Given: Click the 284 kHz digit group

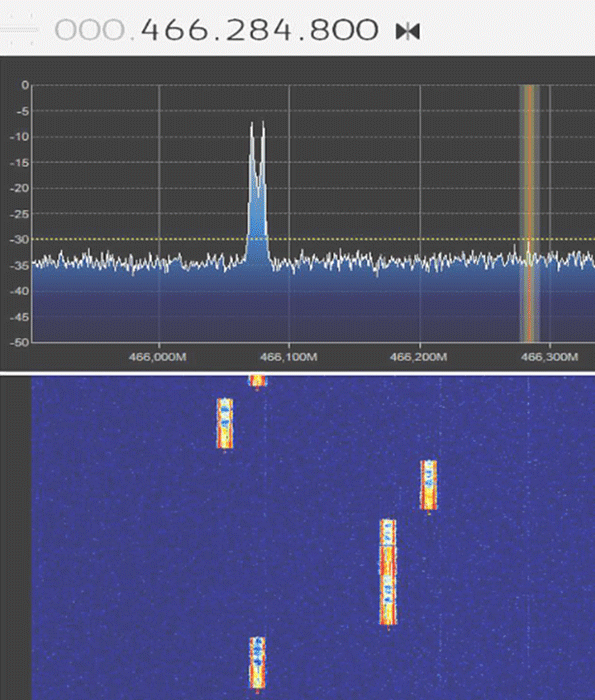Looking at the screenshot, I should [x=259, y=30].
